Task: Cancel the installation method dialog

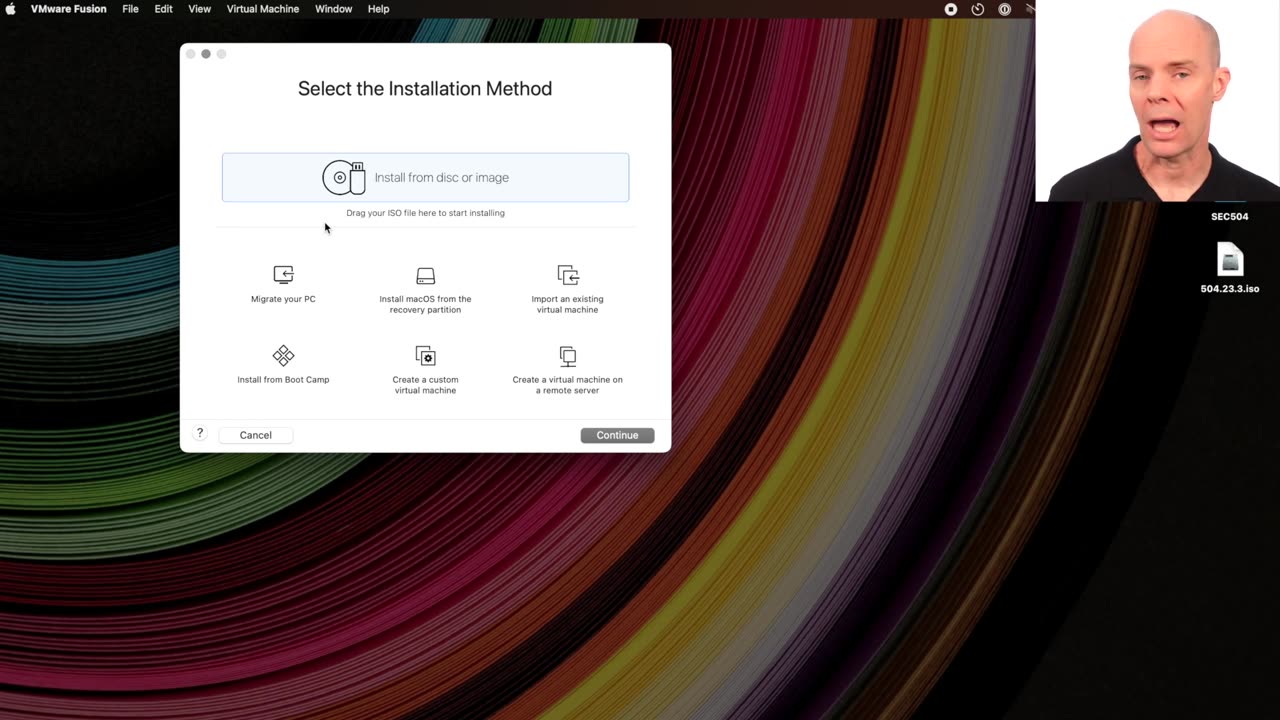Action: pos(256,435)
